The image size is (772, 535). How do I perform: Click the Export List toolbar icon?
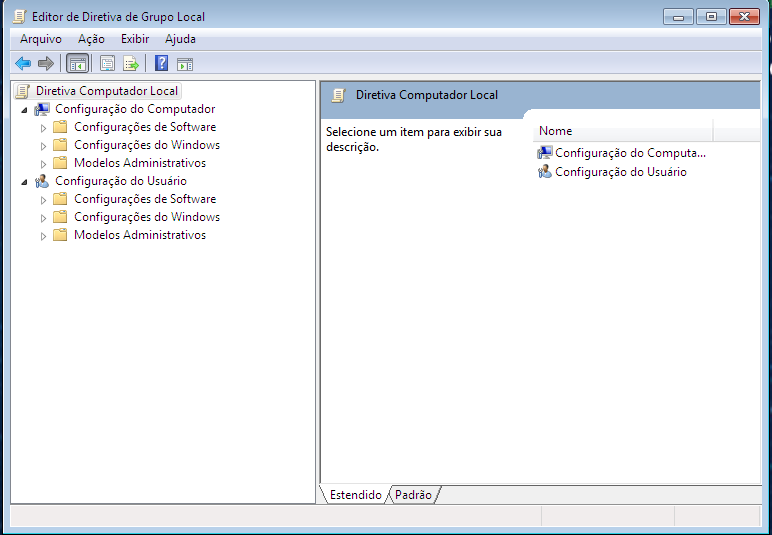(x=130, y=63)
